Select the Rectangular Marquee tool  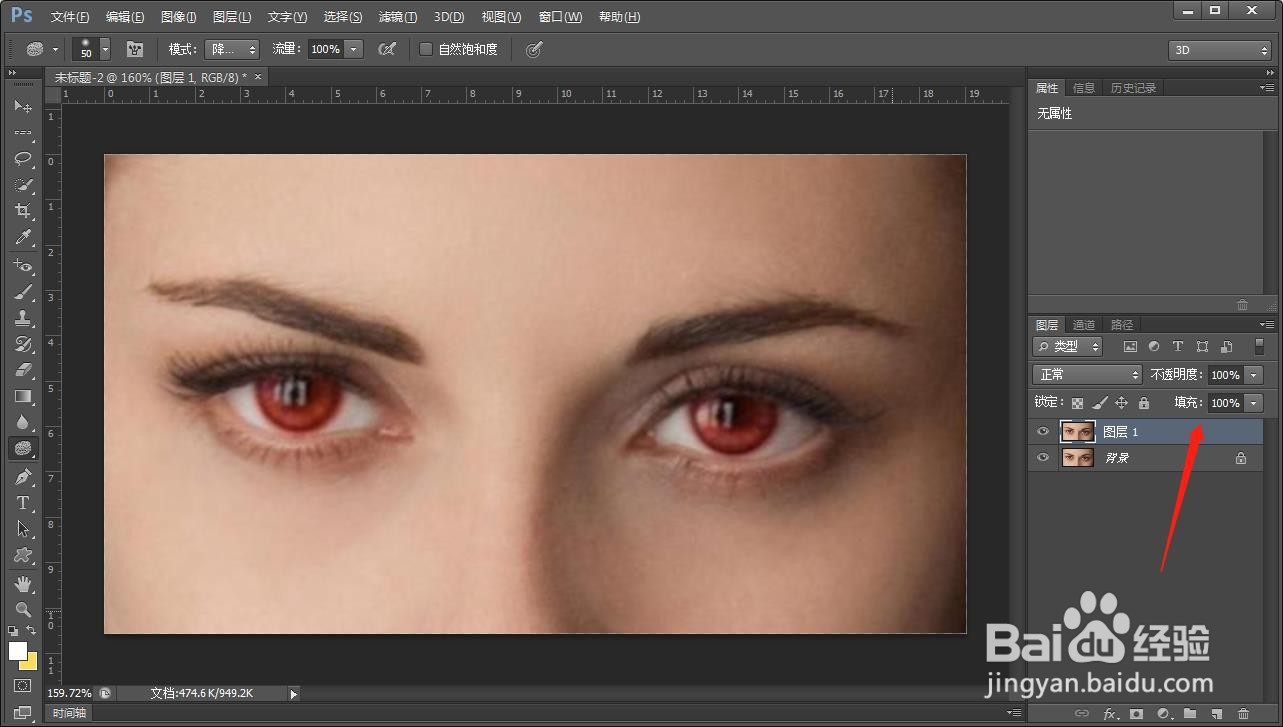pyautogui.click(x=22, y=133)
